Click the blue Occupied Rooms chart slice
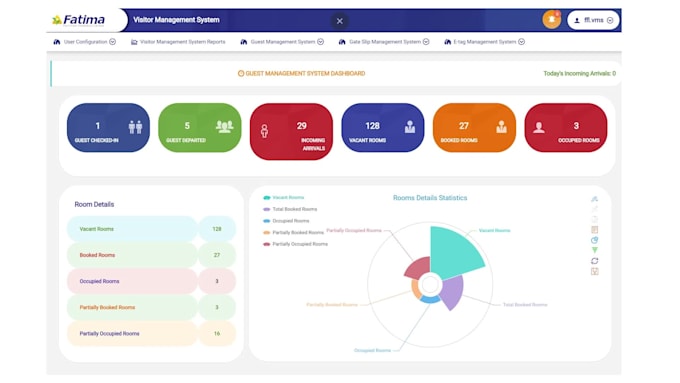 pos(430,300)
